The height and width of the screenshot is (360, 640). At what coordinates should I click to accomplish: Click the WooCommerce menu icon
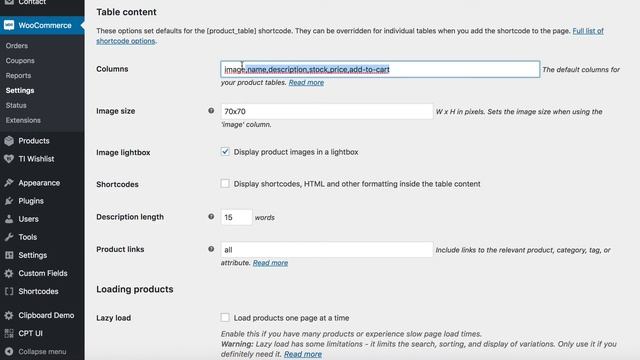(x=9, y=25)
